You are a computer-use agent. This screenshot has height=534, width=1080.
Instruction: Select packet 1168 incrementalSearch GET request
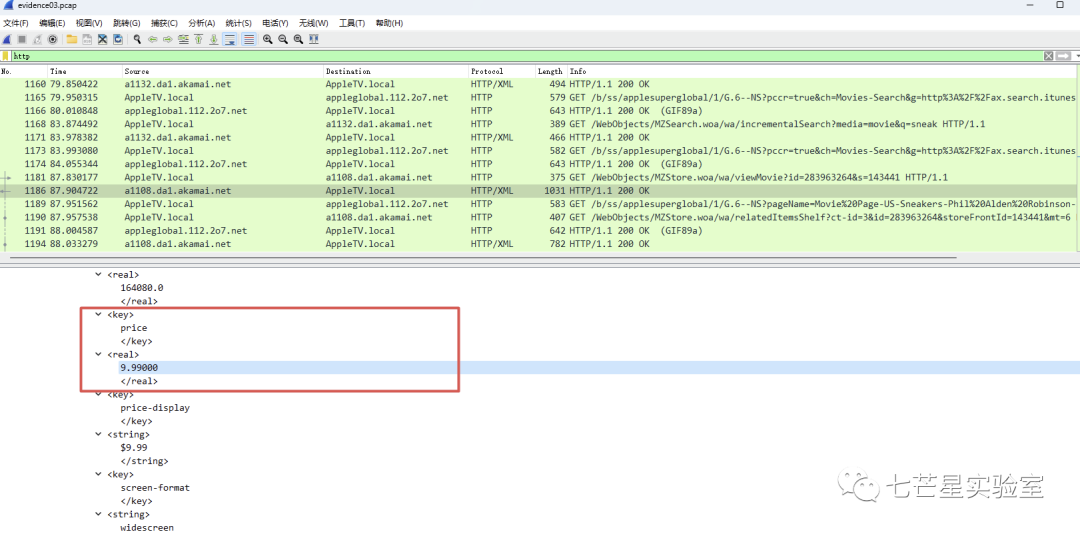coord(537,124)
